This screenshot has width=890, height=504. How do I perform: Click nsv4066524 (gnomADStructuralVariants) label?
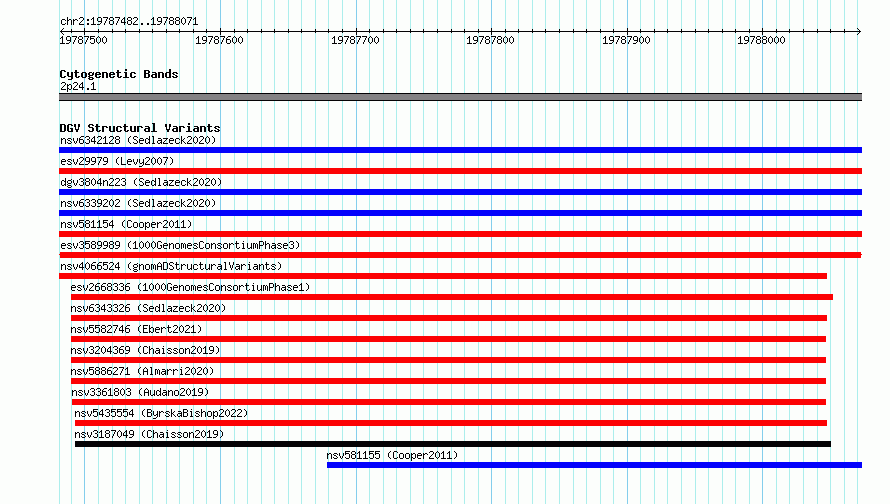tap(171, 266)
